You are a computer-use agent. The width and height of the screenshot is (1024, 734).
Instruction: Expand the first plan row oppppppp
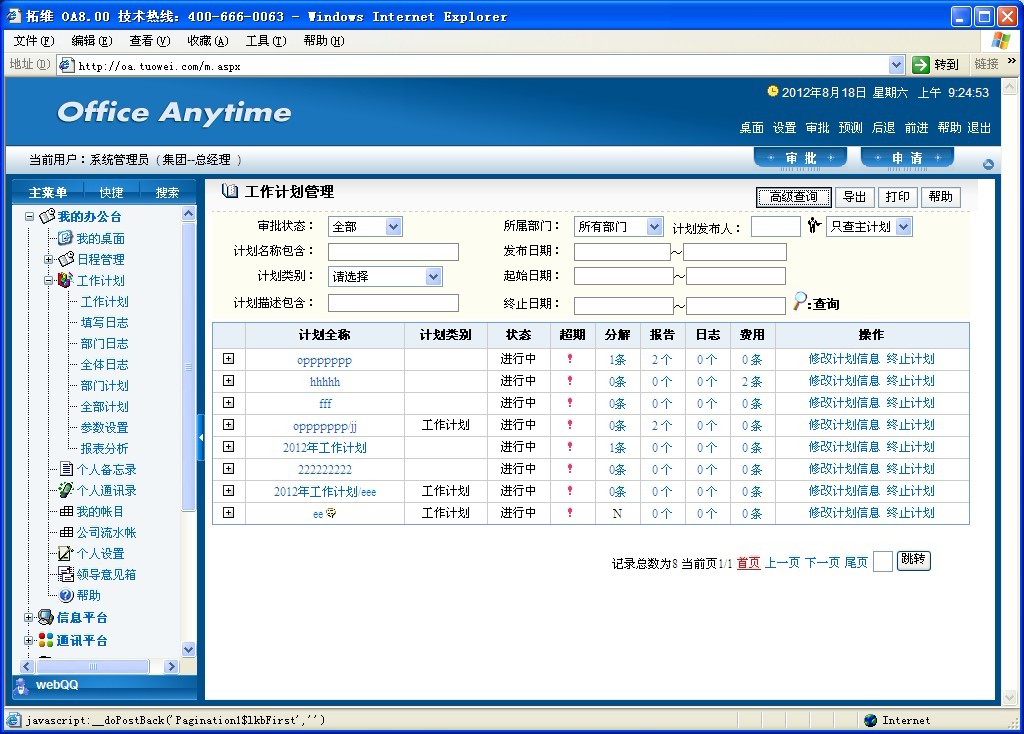tap(228, 359)
